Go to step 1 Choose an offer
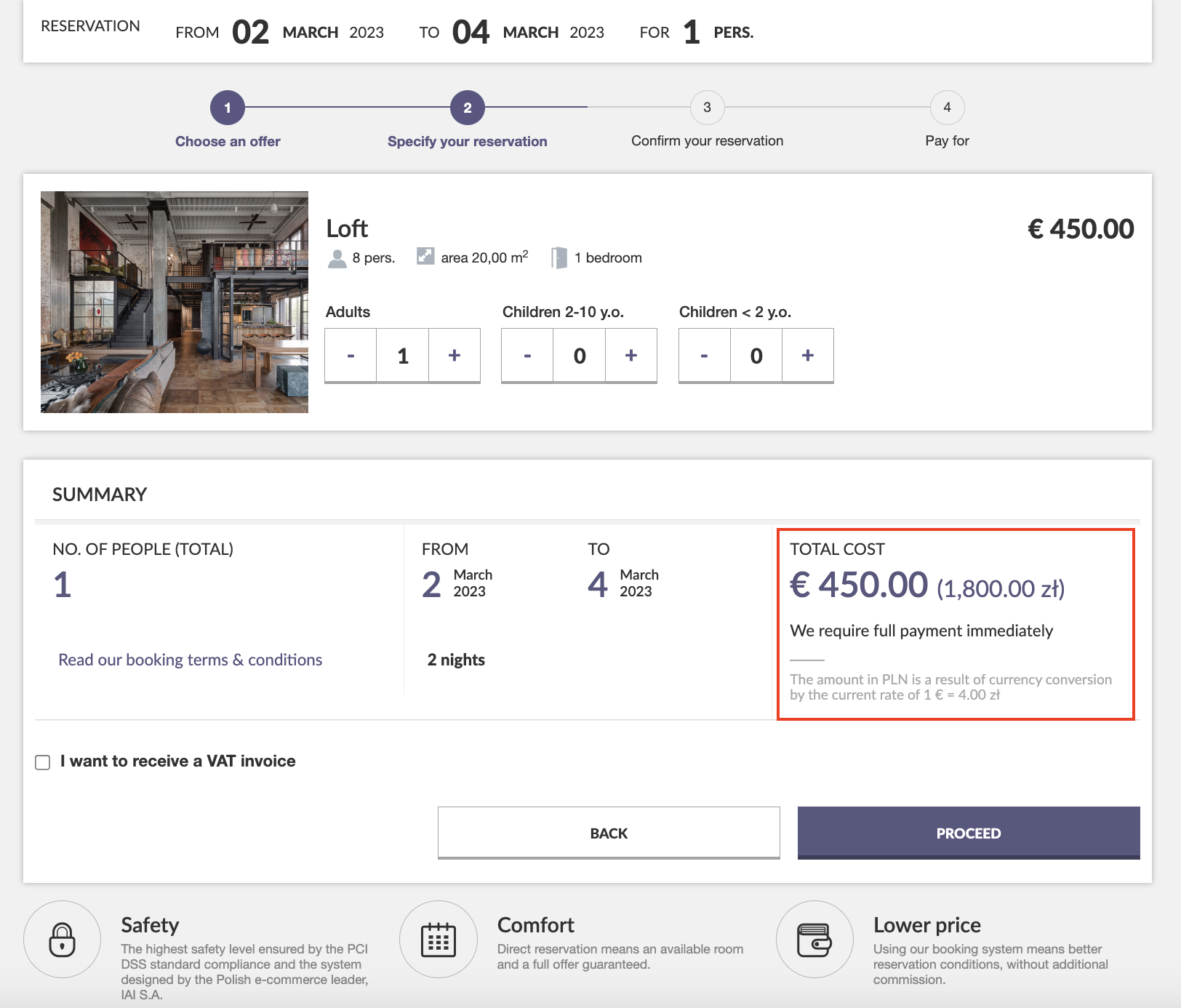This screenshot has height=1008, width=1181. click(228, 108)
